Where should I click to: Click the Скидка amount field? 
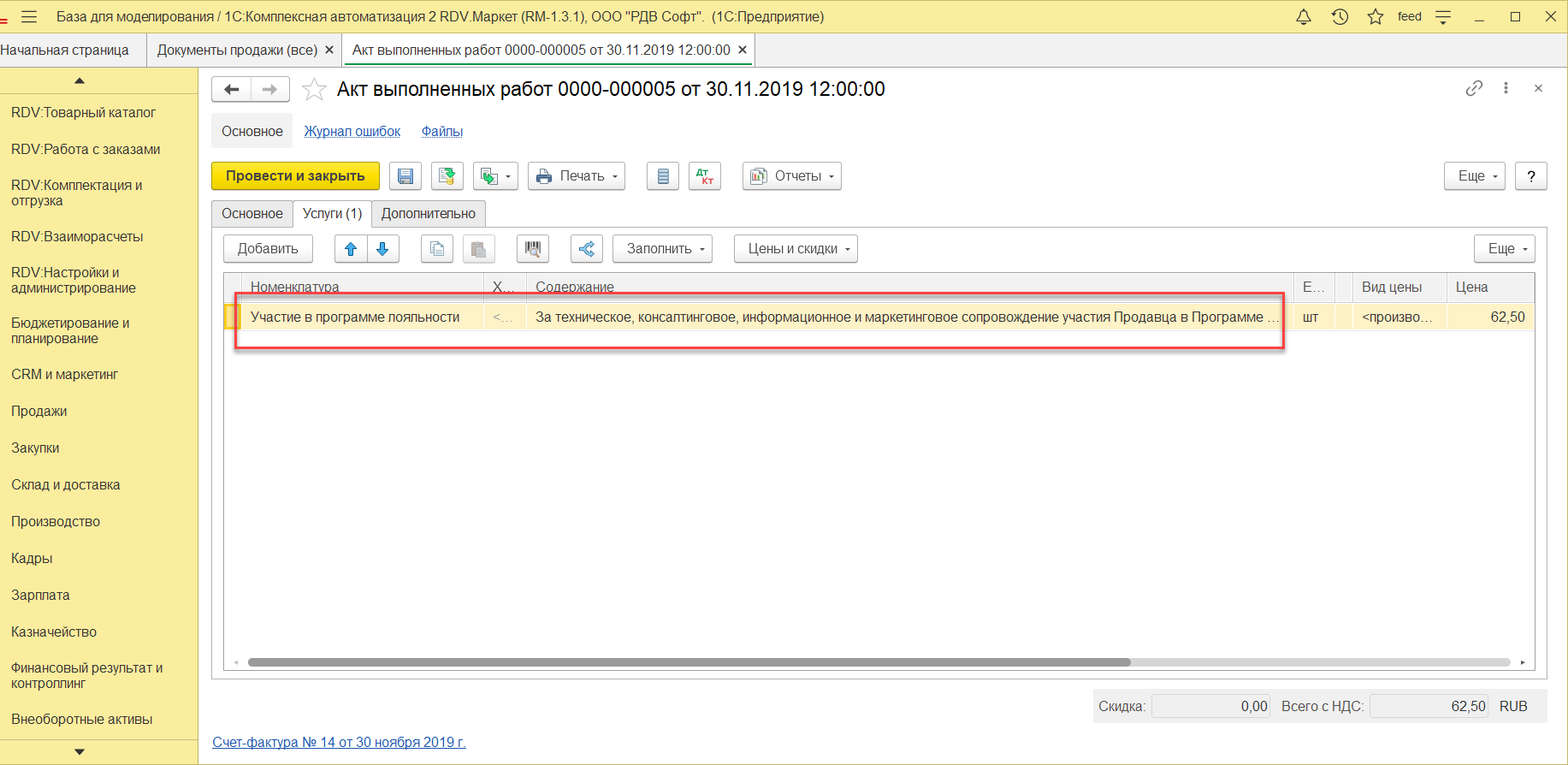[x=1210, y=707]
